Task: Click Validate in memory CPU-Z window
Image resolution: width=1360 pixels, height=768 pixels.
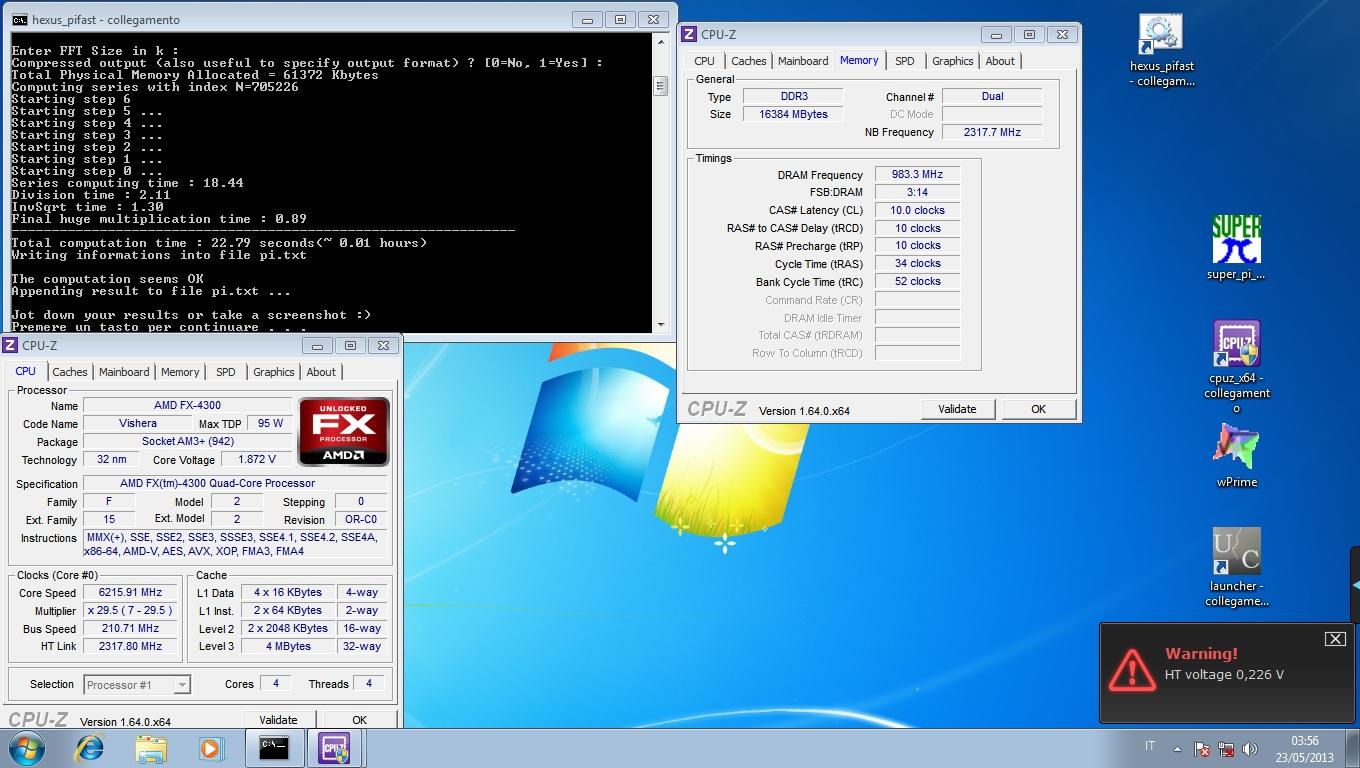Action: (956, 409)
